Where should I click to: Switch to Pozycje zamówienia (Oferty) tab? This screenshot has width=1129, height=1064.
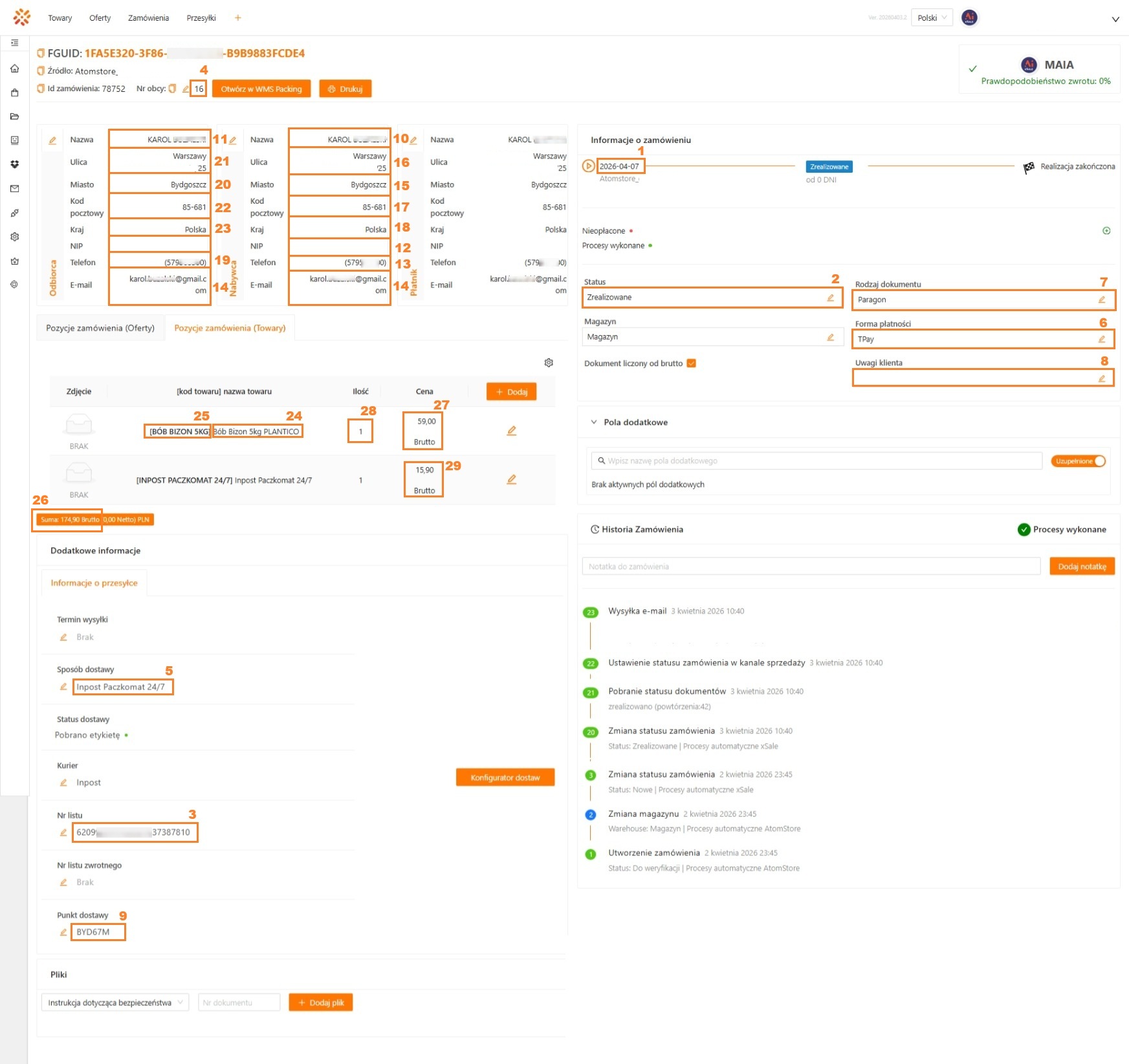pos(100,328)
